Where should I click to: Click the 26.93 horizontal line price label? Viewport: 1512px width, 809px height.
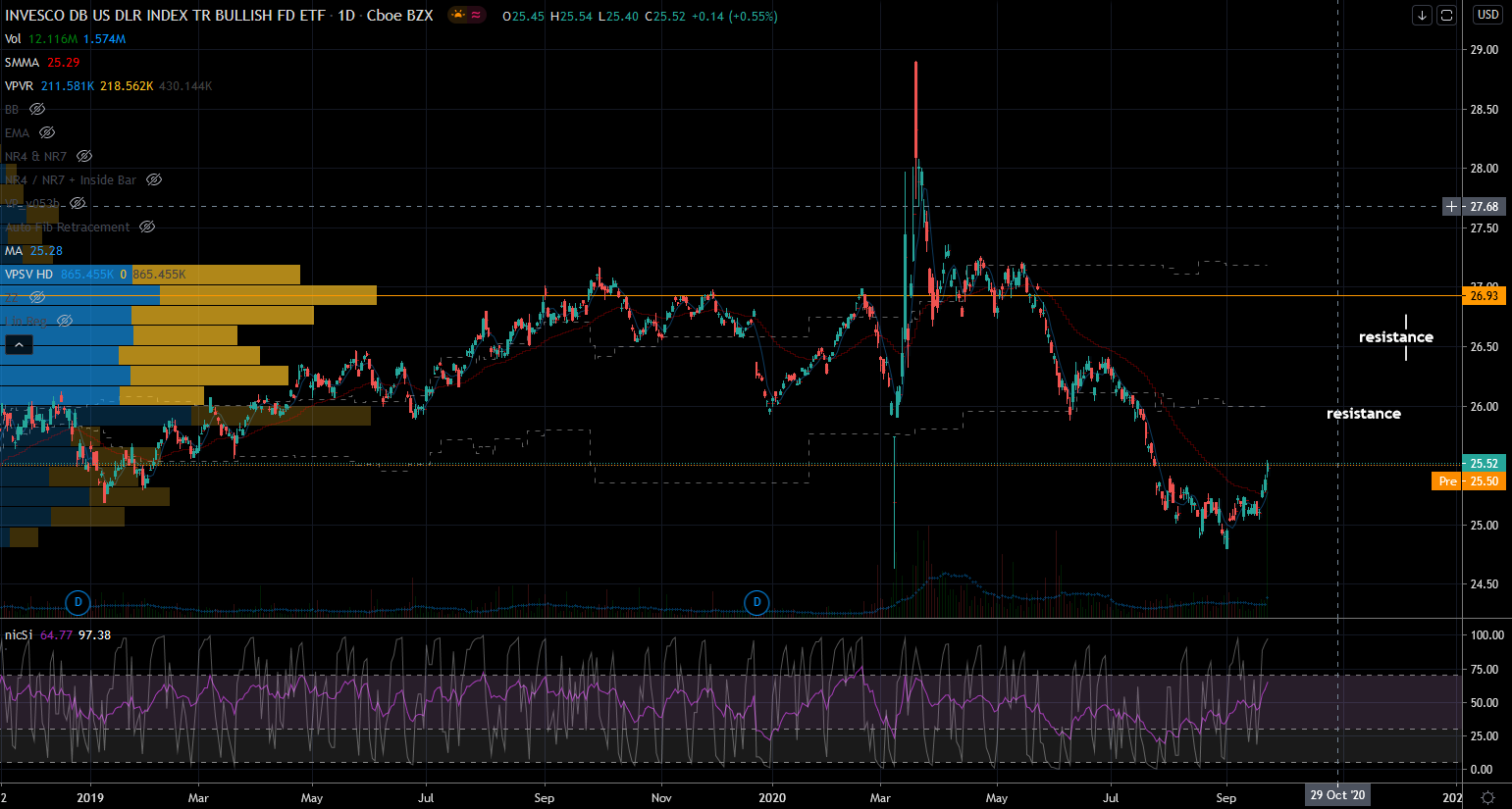1484,296
